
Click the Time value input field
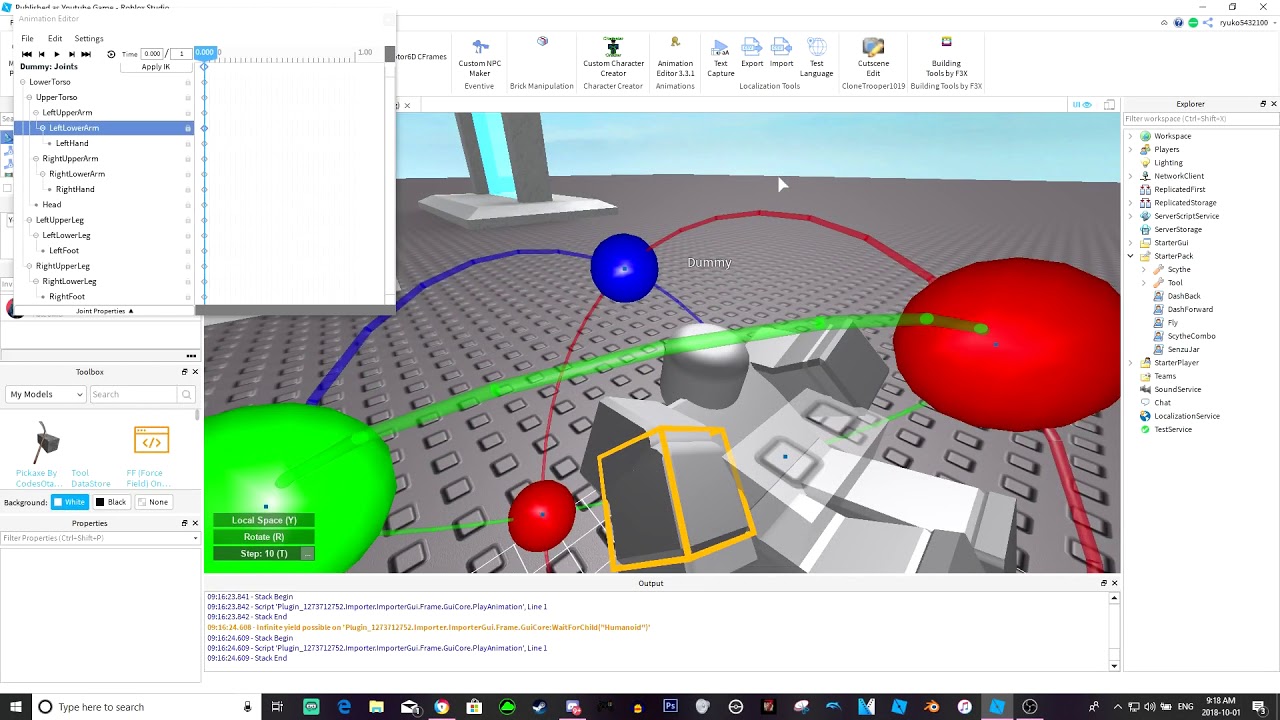pyautogui.click(x=153, y=54)
